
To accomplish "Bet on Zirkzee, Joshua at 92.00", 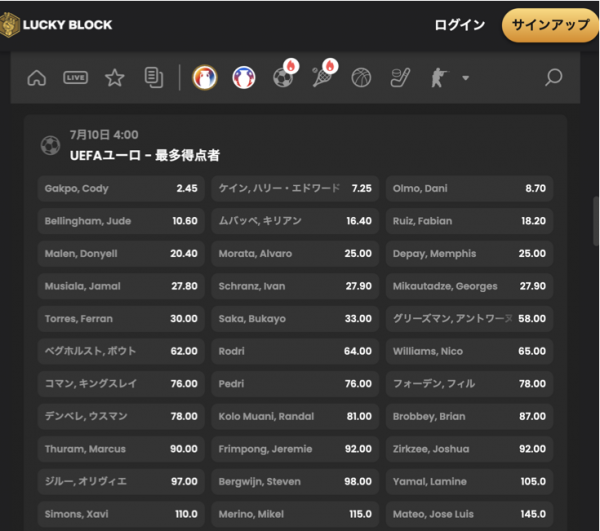I will tap(470, 449).
